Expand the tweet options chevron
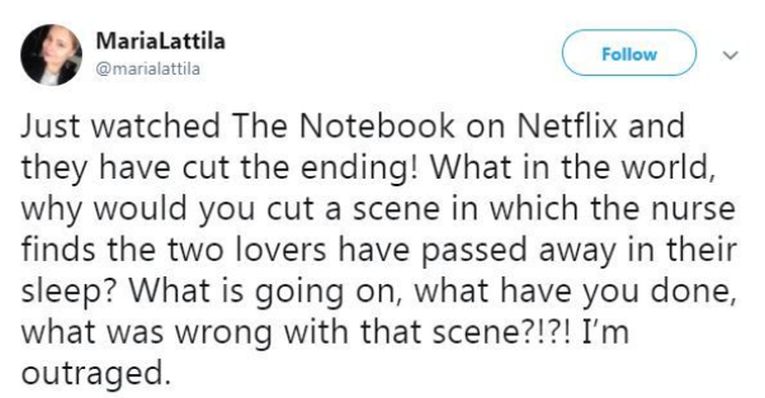This screenshot has width=765, height=398. pos(730,55)
